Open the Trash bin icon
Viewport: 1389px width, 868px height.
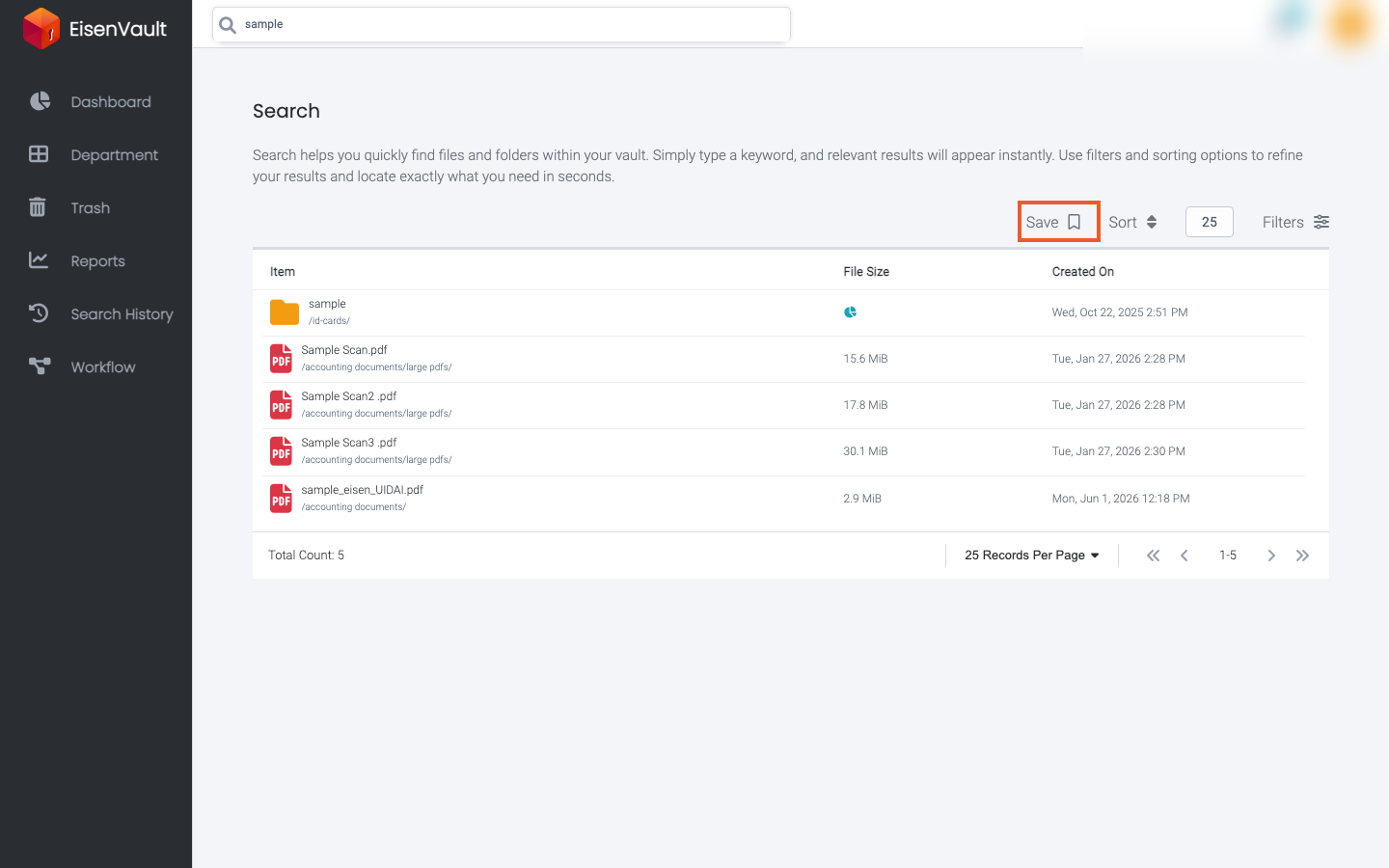coord(38,207)
